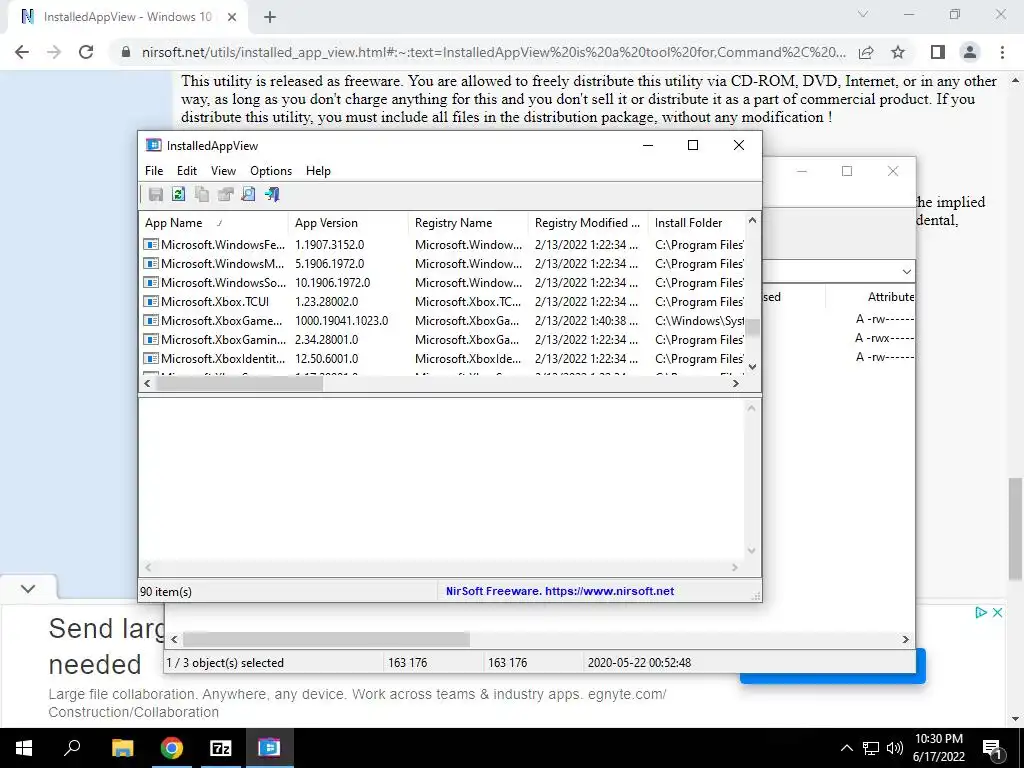This screenshot has height=768, width=1024.
Task: Open the NirSoft Freeware link in status bar
Action: tap(560, 591)
